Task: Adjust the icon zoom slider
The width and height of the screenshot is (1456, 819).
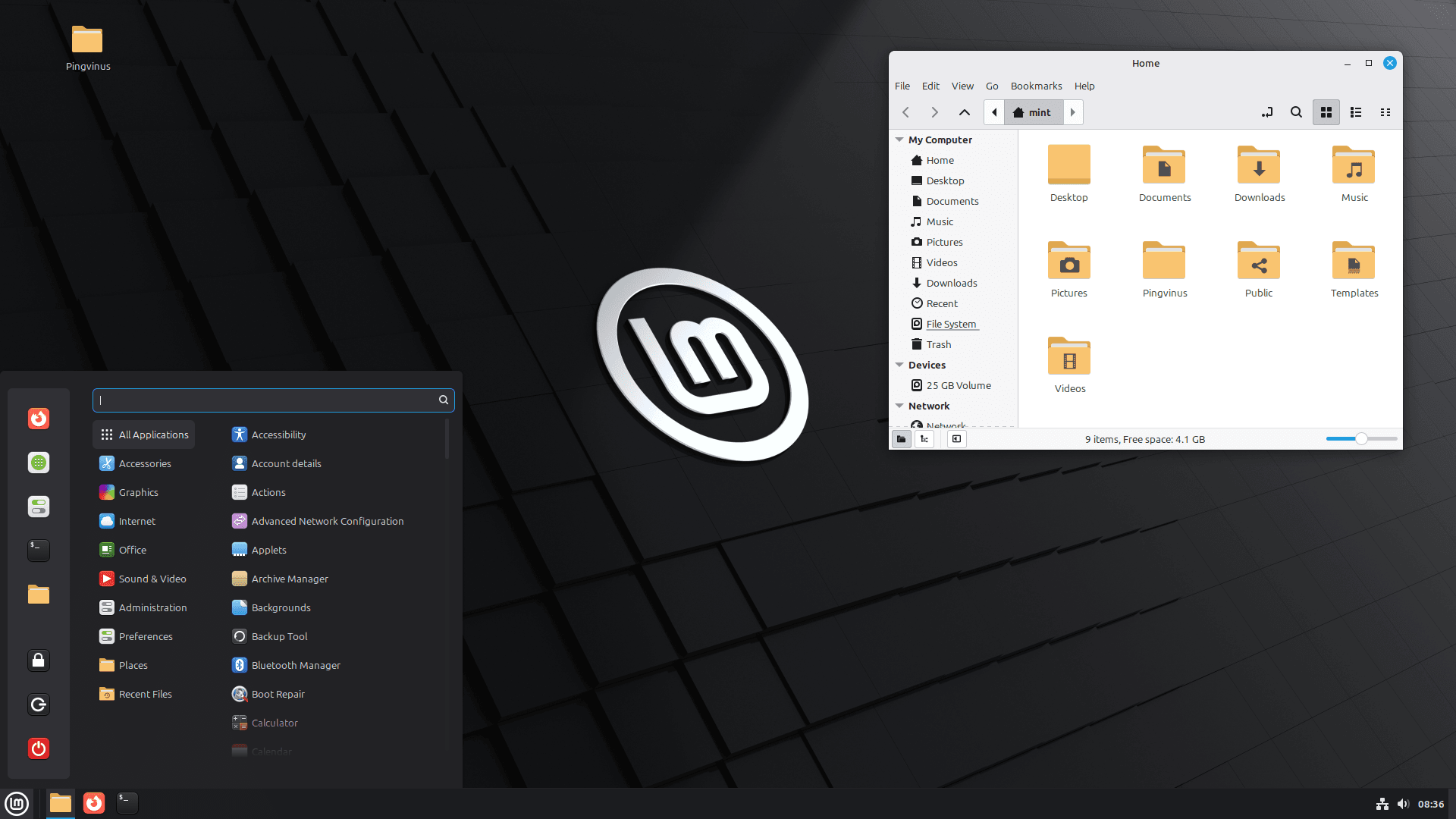Action: [1361, 439]
